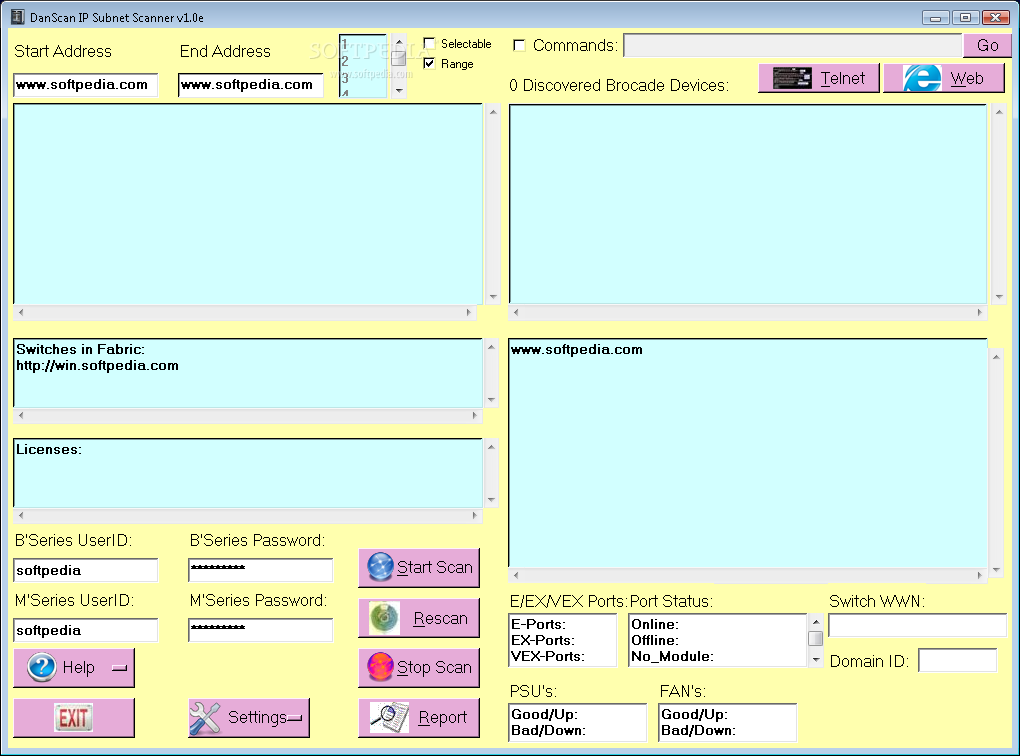
Task: Click in the End Address field
Action: point(250,85)
